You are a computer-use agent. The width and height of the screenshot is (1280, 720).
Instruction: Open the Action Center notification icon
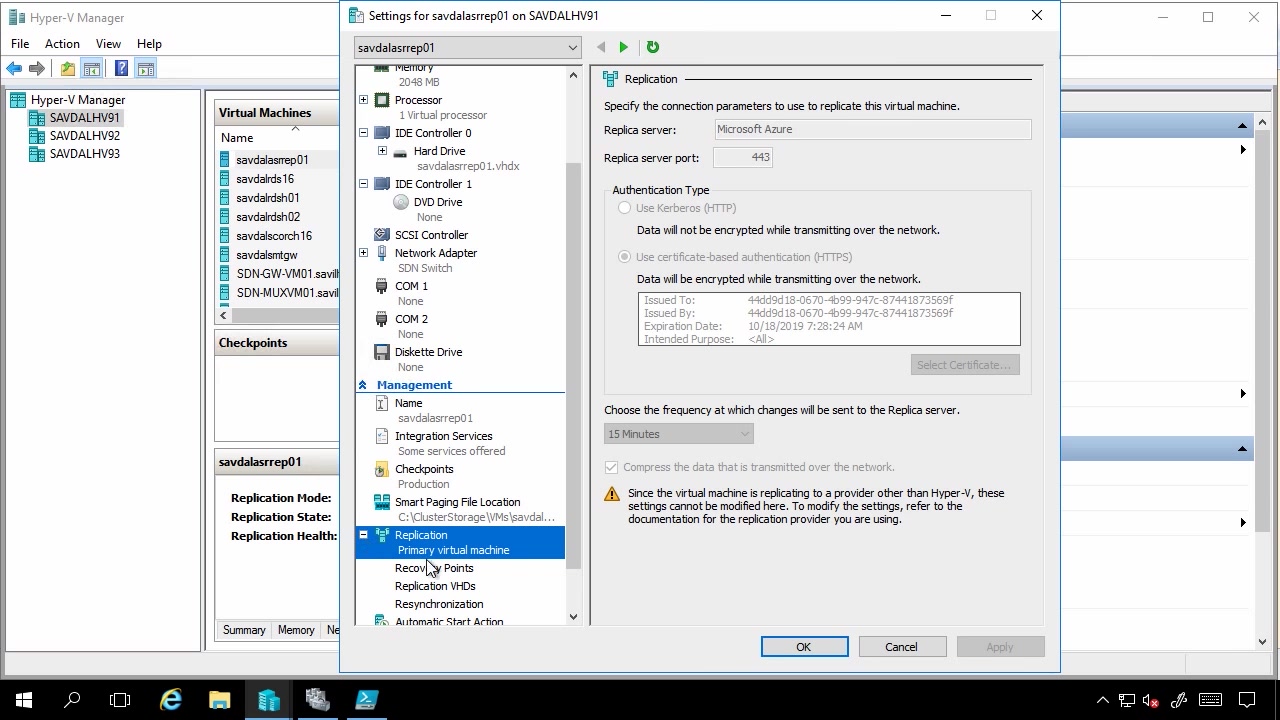pos(1247,700)
